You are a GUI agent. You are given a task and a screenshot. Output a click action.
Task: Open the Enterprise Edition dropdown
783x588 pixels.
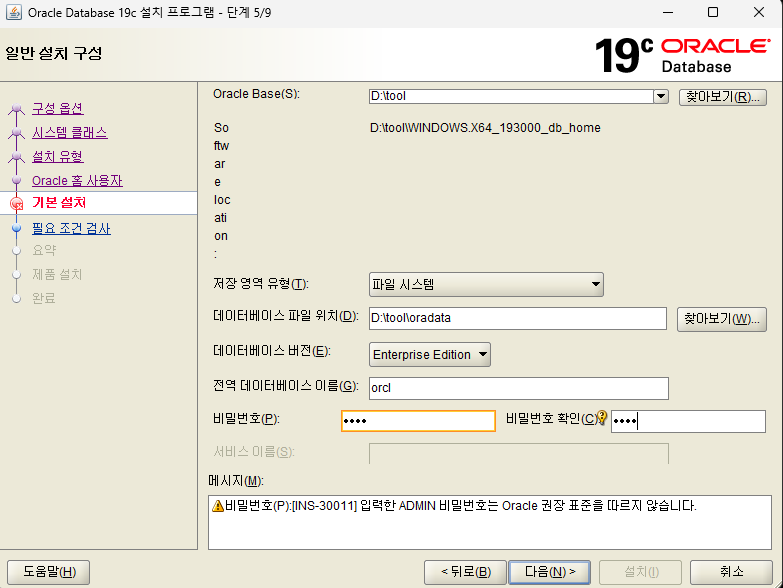click(x=429, y=354)
